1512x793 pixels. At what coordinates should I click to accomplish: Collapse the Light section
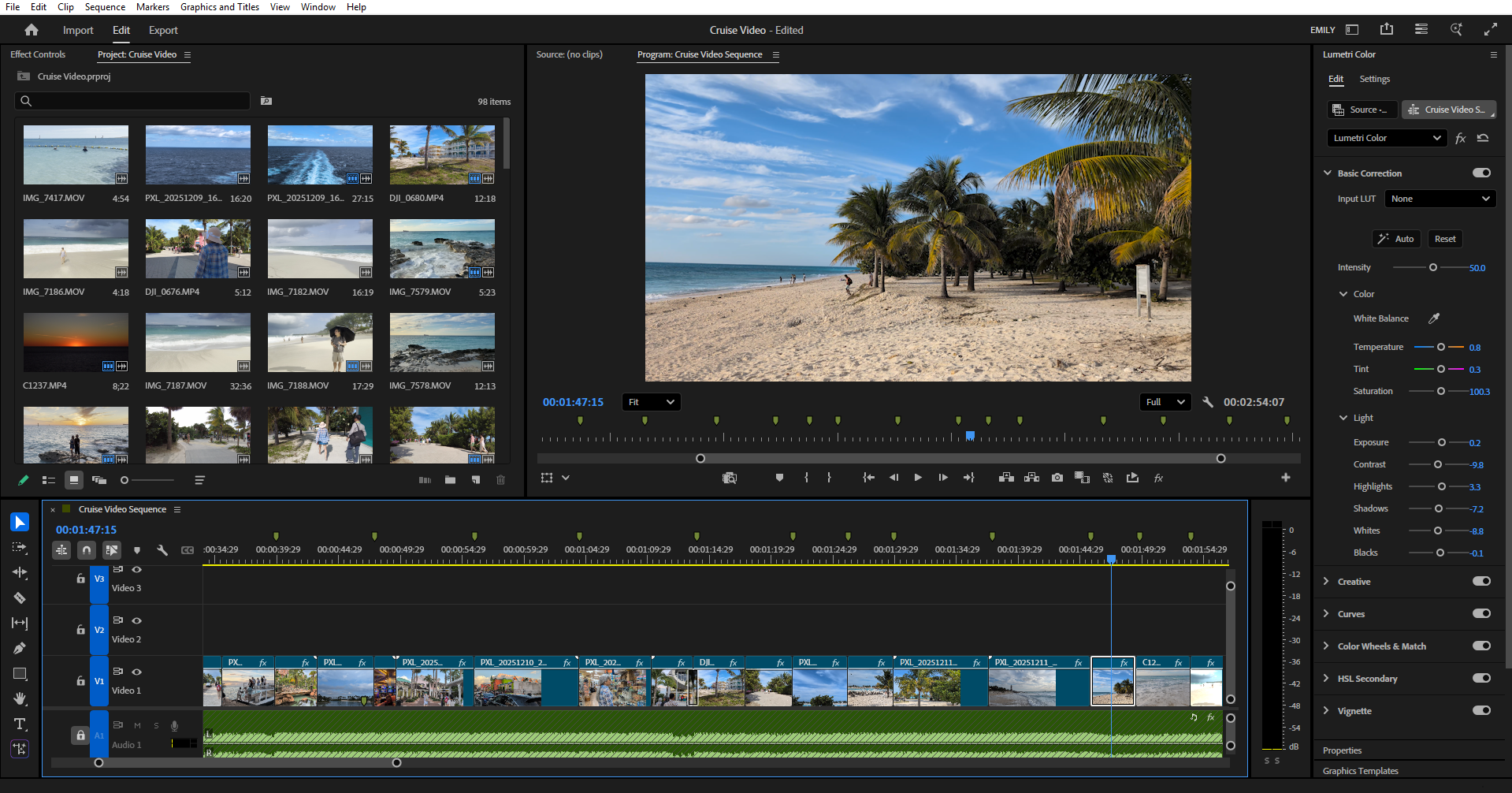(x=1343, y=417)
